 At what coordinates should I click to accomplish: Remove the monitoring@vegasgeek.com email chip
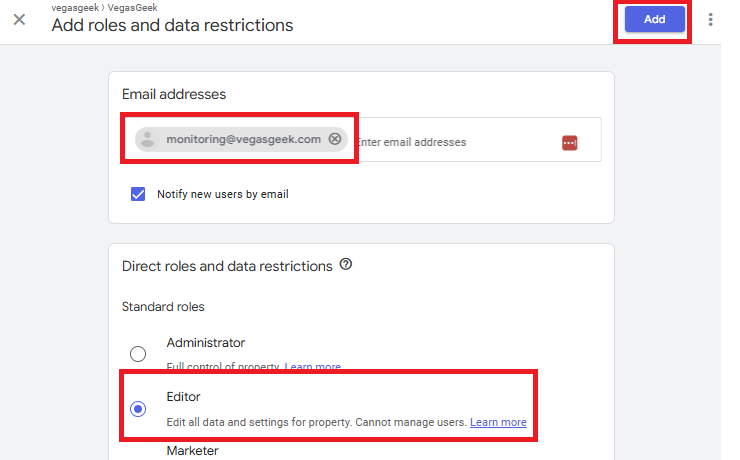click(335, 140)
